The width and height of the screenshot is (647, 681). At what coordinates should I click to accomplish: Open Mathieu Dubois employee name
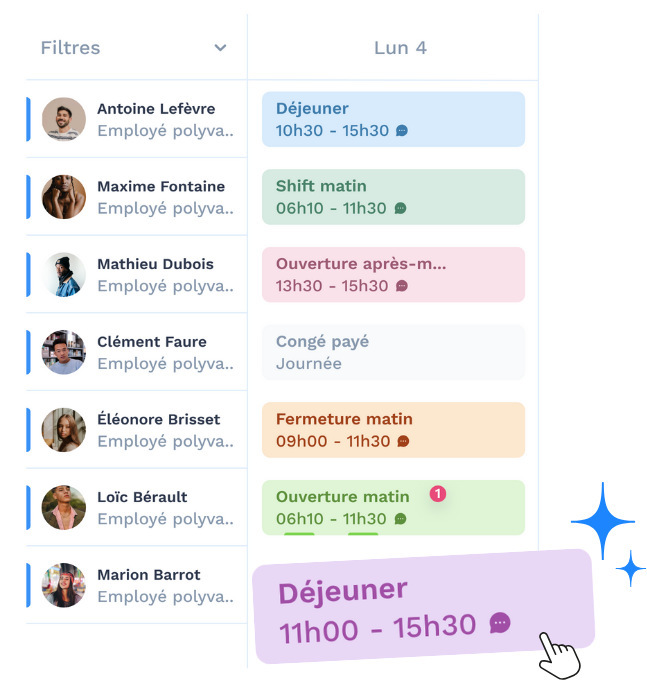click(x=155, y=264)
